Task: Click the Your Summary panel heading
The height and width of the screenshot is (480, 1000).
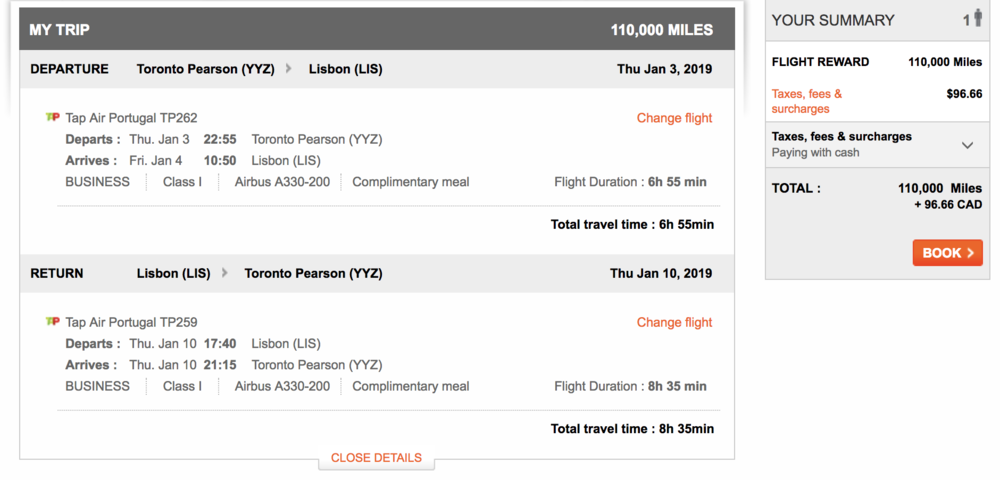Action: click(833, 20)
